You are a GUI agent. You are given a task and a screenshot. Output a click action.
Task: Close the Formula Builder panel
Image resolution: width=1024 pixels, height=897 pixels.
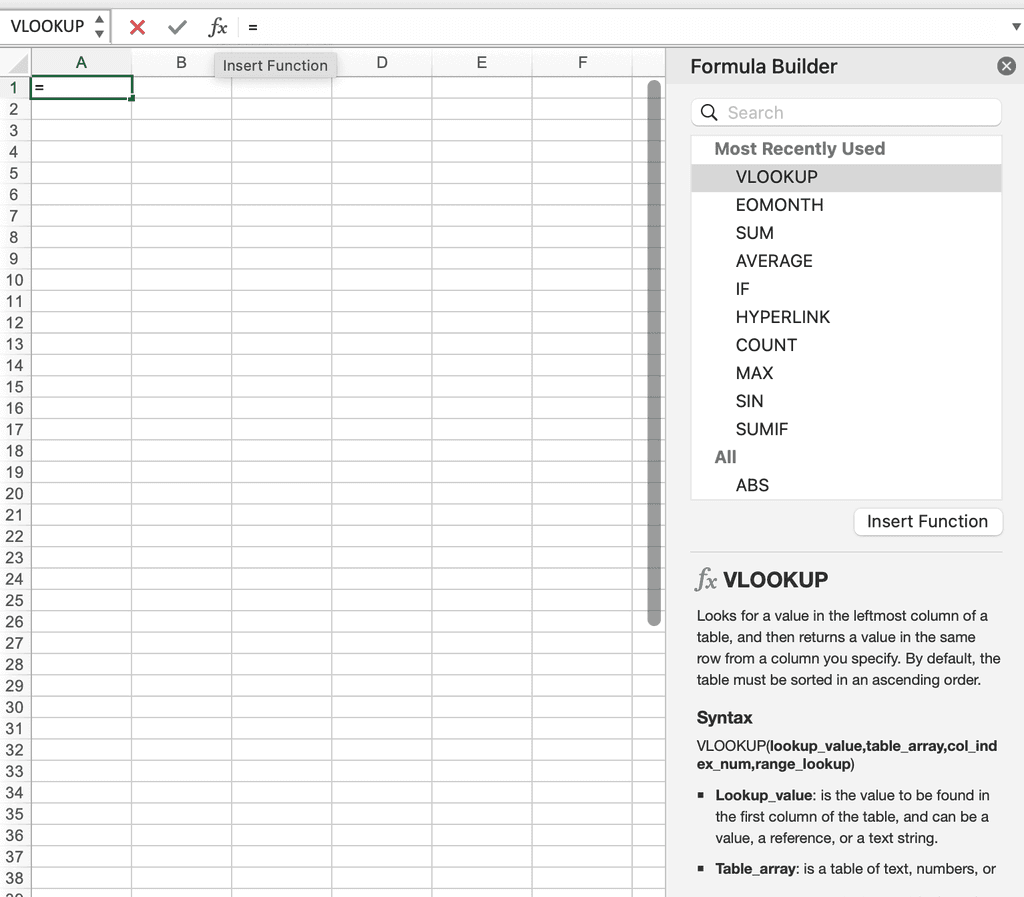(x=1006, y=66)
